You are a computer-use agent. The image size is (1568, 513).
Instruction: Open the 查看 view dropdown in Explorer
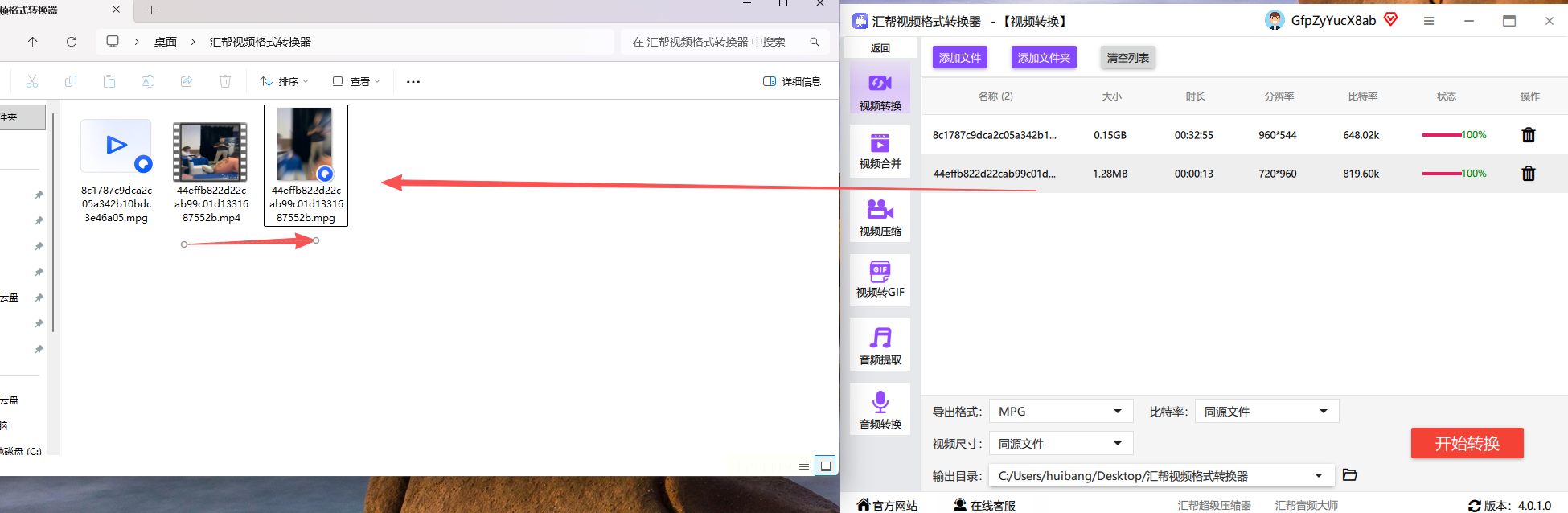[356, 81]
